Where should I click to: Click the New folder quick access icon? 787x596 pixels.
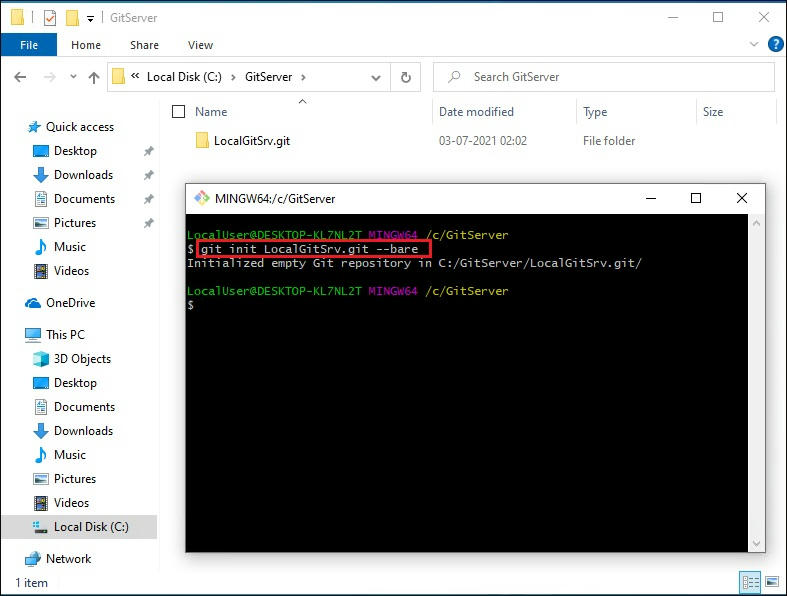(73, 18)
